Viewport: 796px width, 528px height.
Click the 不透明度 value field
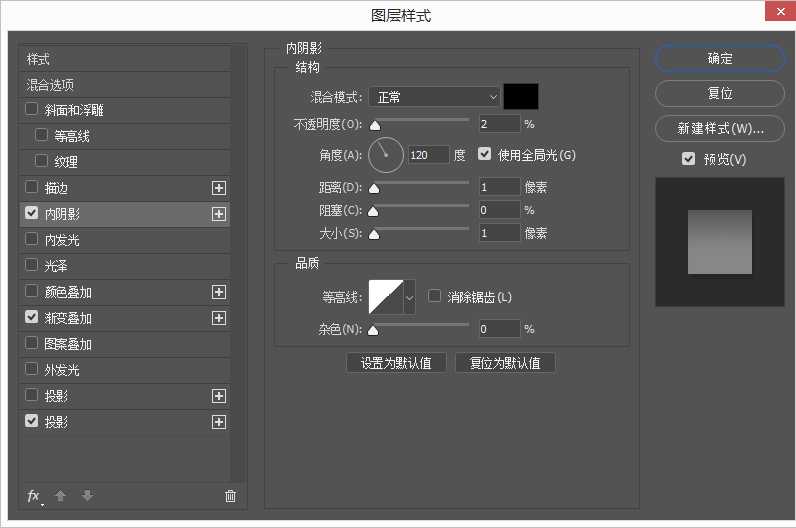pos(500,124)
